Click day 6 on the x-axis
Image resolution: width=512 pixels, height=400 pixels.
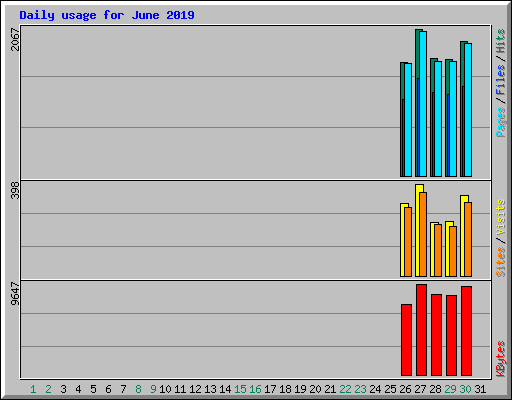tap(108, 389)
